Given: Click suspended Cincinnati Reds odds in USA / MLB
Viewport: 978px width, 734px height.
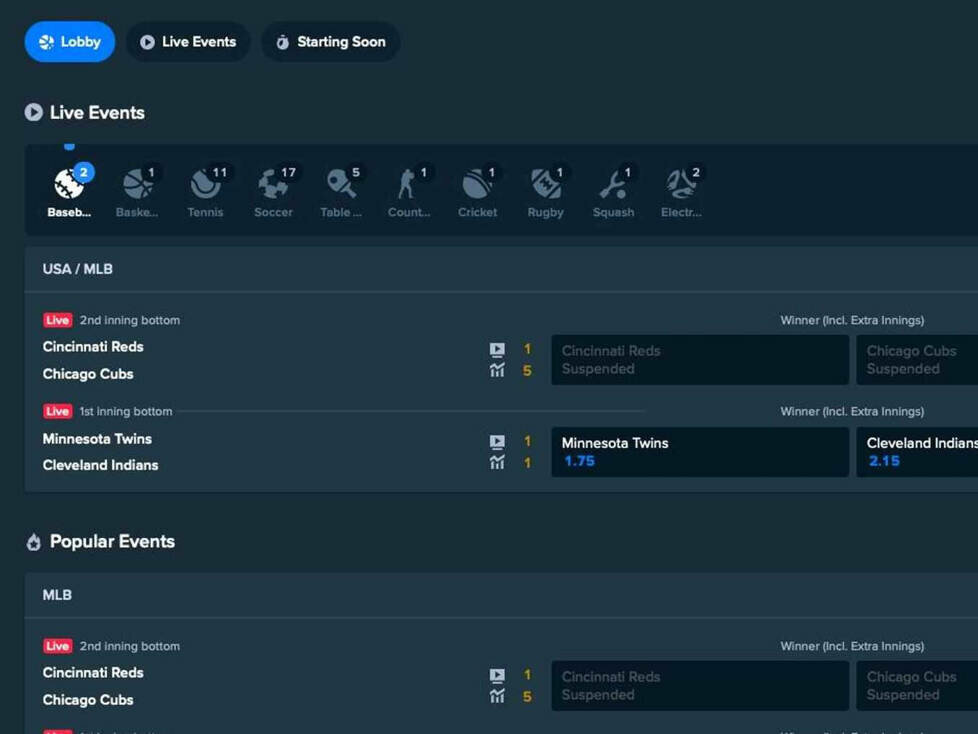Looking at the screenshot, I should coord(700,360).
